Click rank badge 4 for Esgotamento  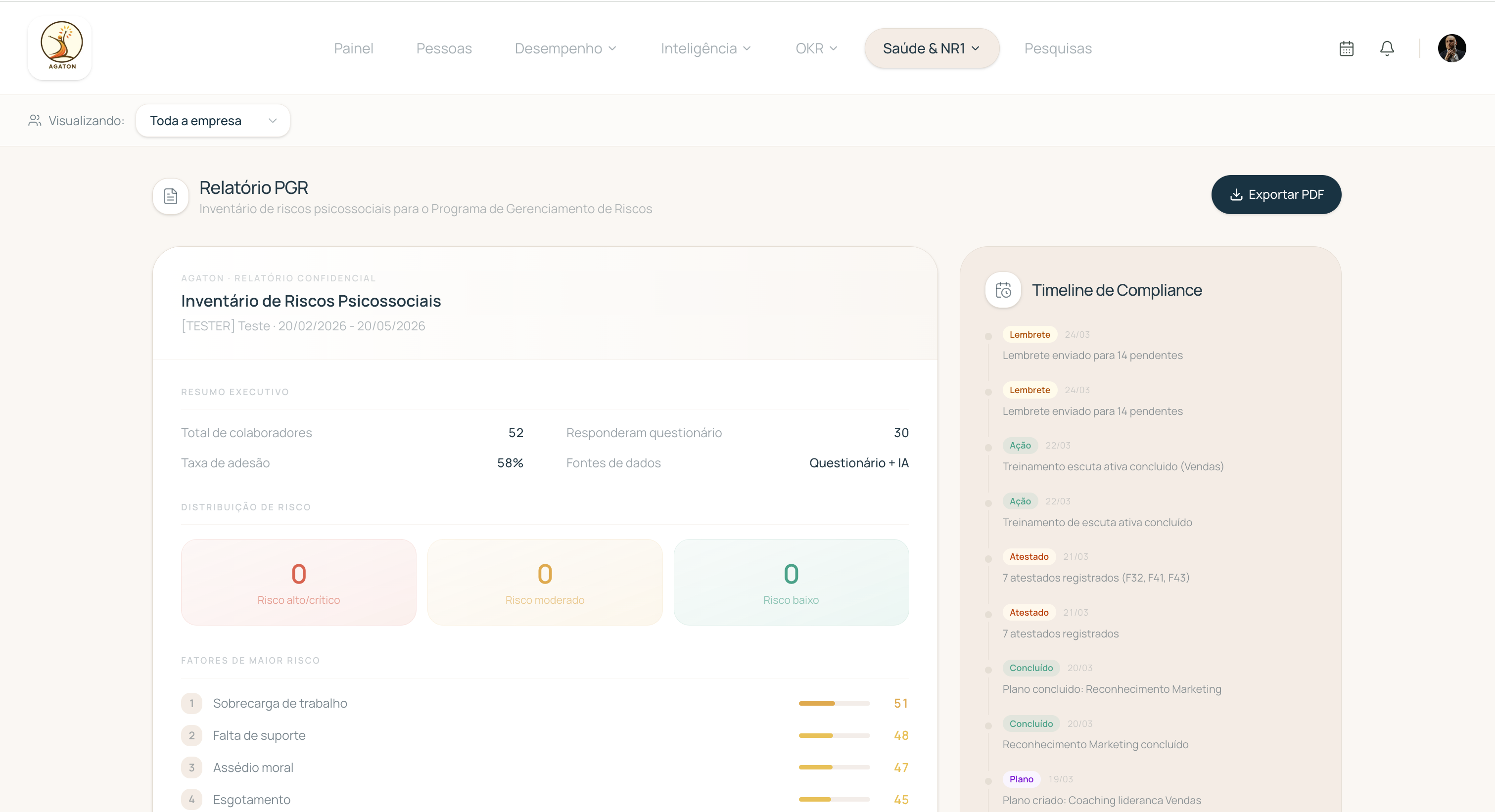tap(191, 799)
